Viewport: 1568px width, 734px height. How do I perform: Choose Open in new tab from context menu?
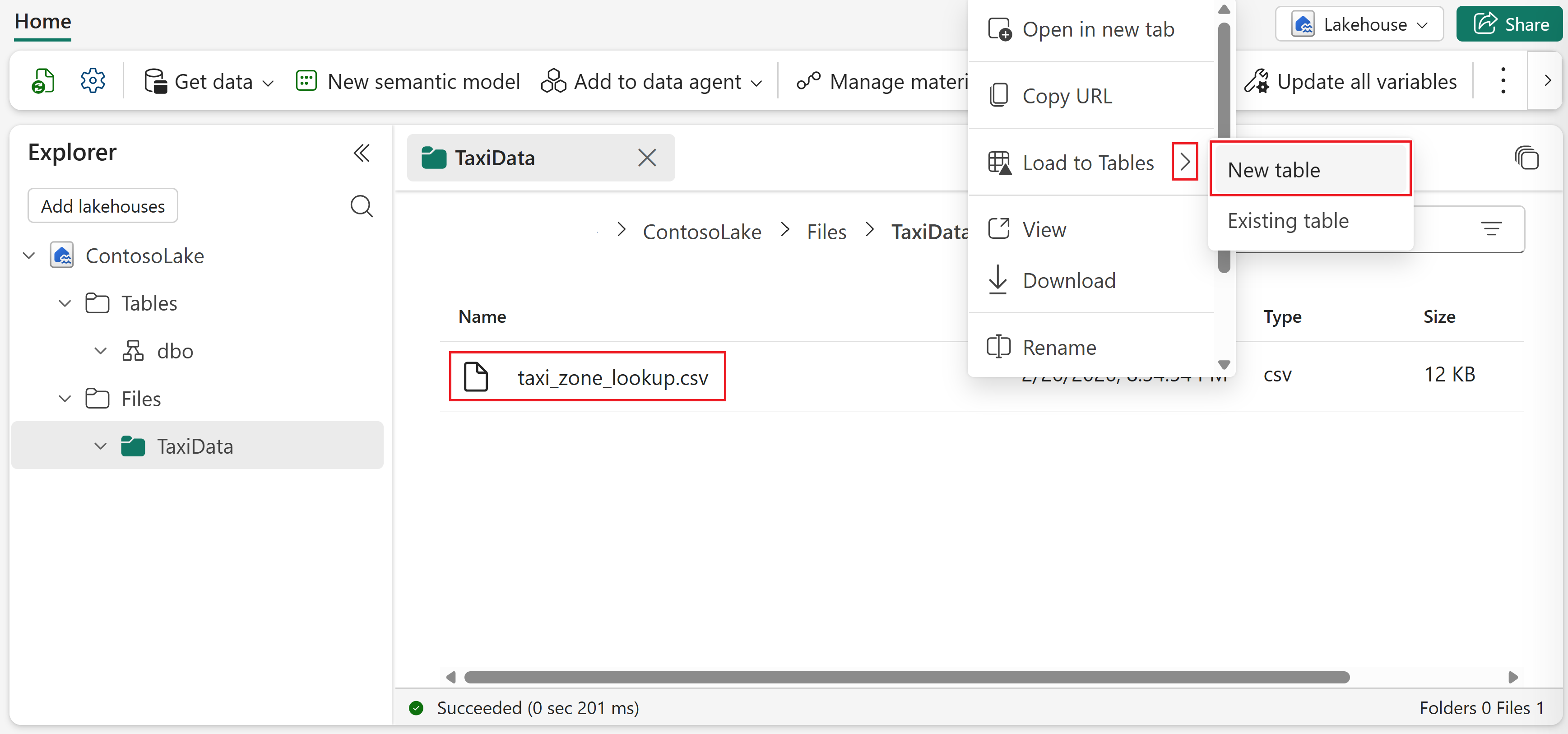pos(1091,28)
